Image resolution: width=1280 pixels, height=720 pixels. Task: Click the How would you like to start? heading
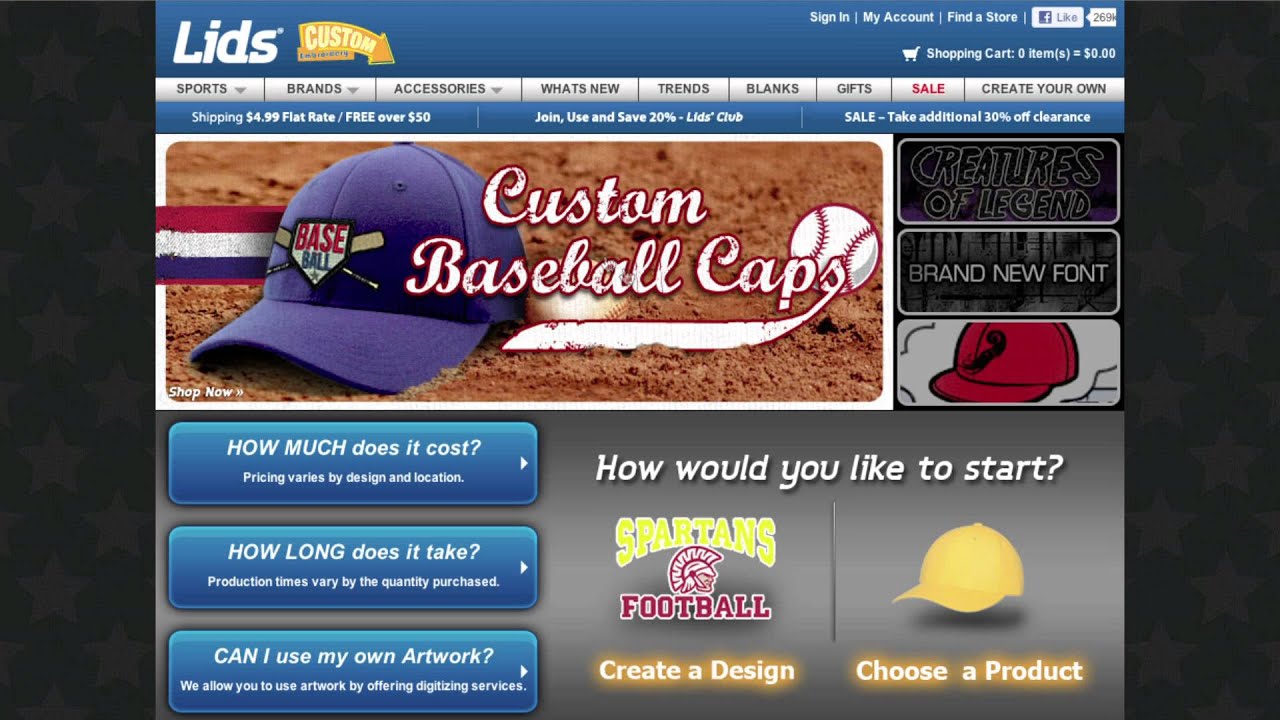point(829,468)
